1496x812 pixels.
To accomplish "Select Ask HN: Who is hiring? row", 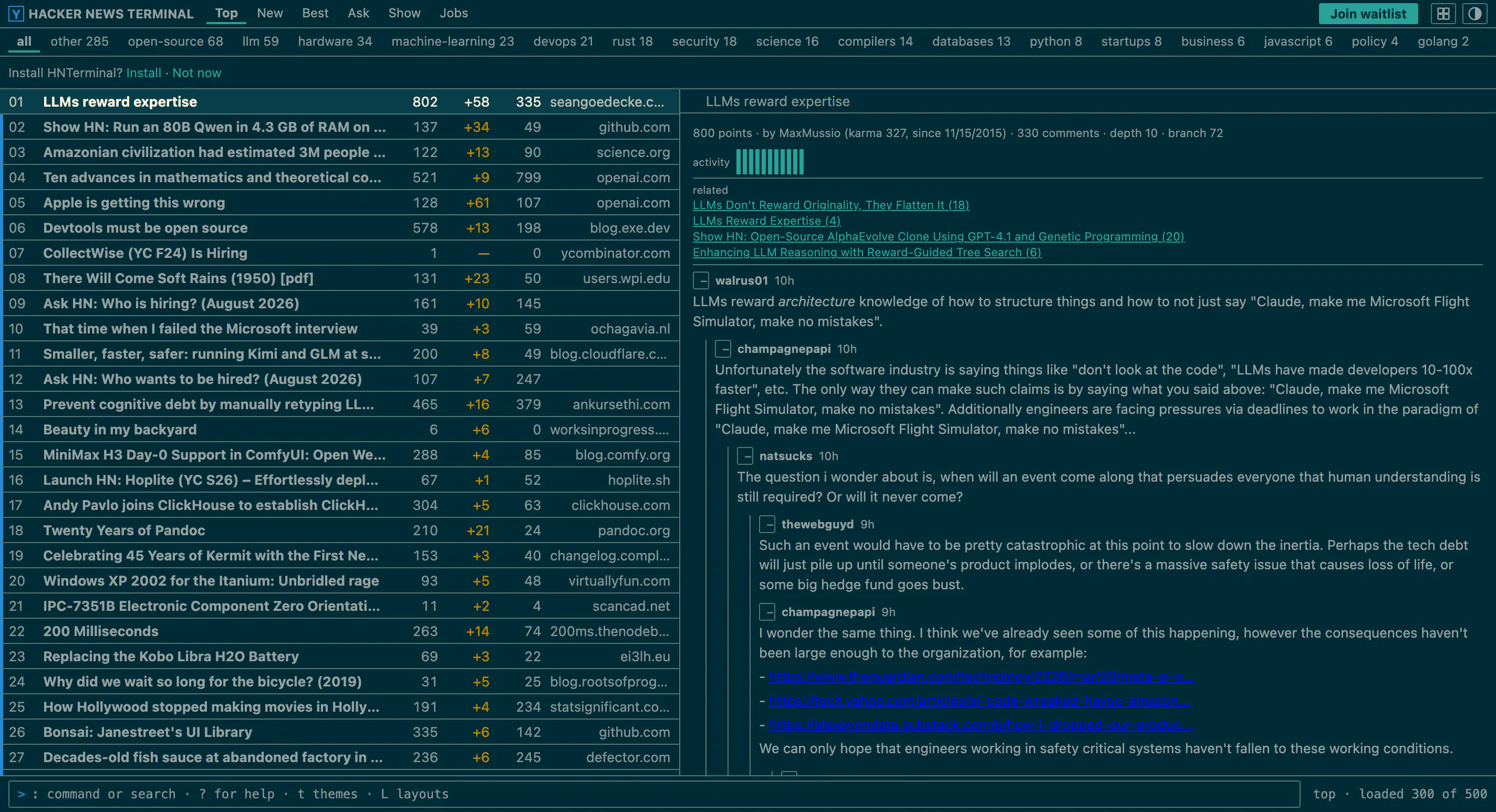I will click(x=340, y=304).
